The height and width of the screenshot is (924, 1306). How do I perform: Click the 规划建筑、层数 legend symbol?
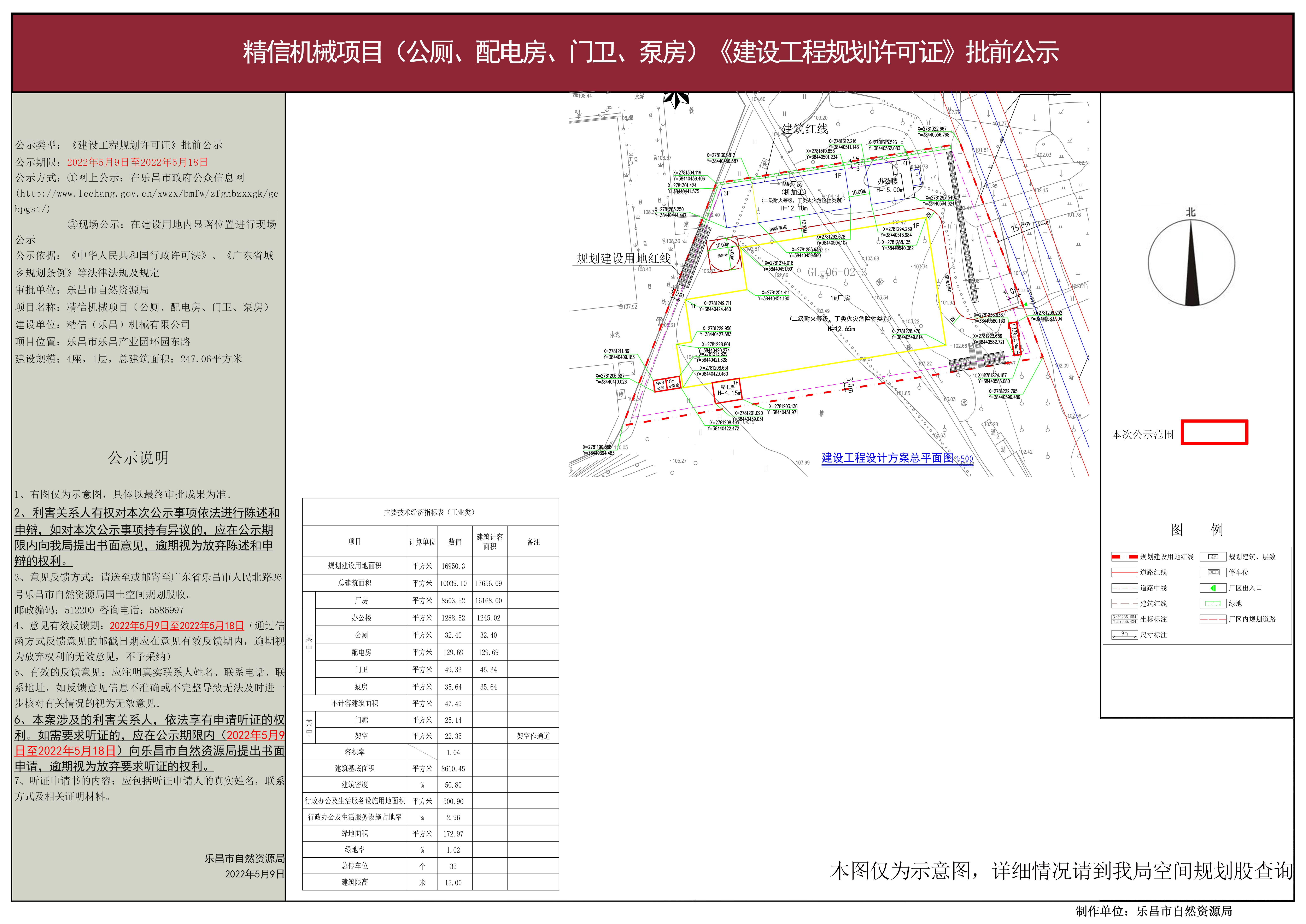coord(1213,557)
